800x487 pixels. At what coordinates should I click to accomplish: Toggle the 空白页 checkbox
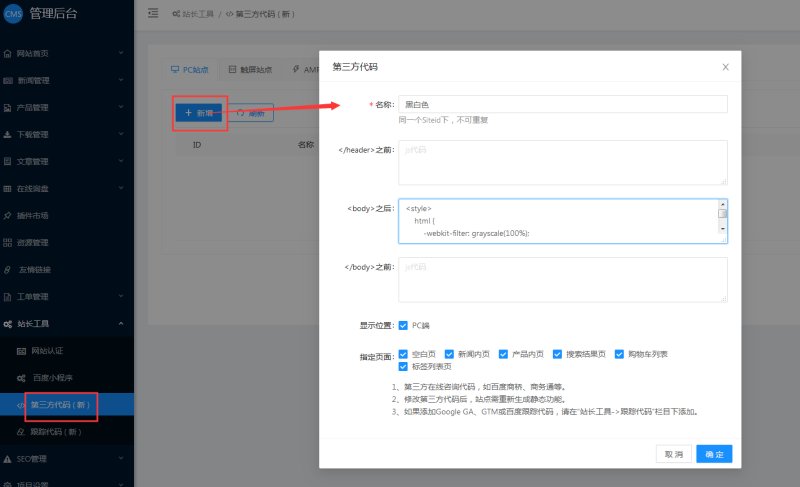click(403, 354)
